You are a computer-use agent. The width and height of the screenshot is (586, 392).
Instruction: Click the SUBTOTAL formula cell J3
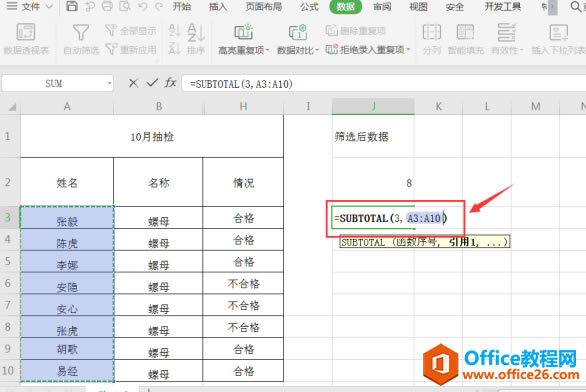tap(373, 217)
